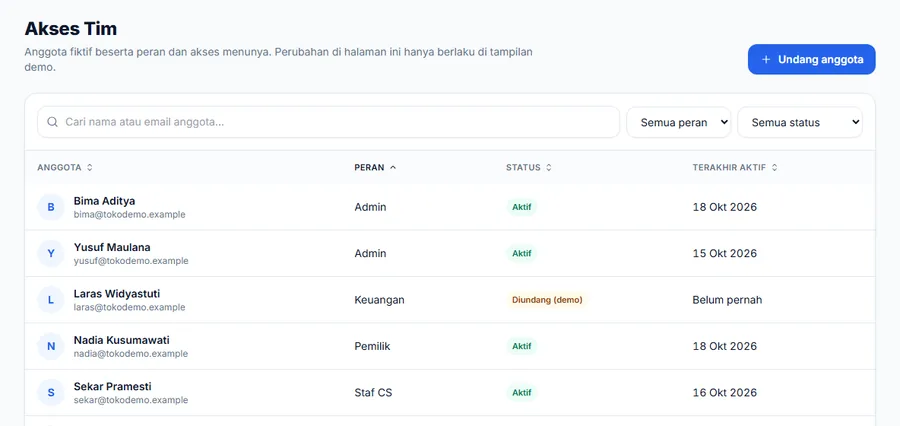Viewport: 900px width, 426px height.
Task: Sort by the Terakhir Aktif column header
Action: coord(735,168)
